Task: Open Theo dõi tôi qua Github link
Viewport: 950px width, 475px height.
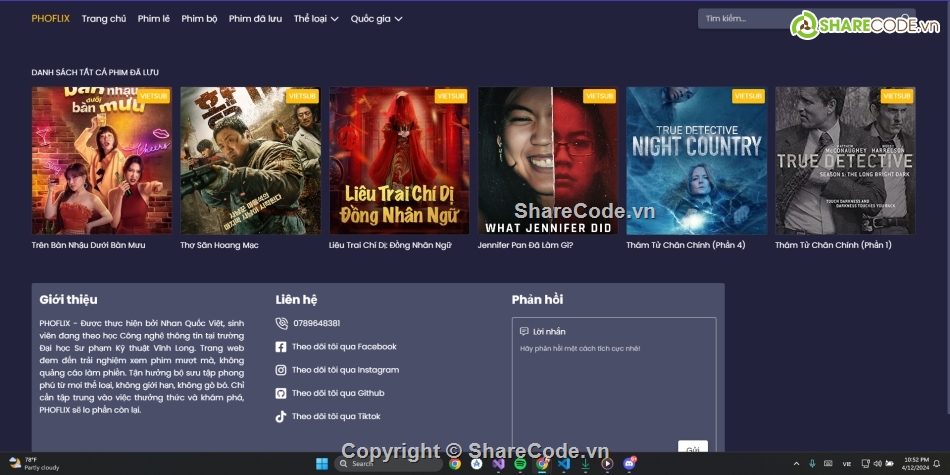Action: 338,393
